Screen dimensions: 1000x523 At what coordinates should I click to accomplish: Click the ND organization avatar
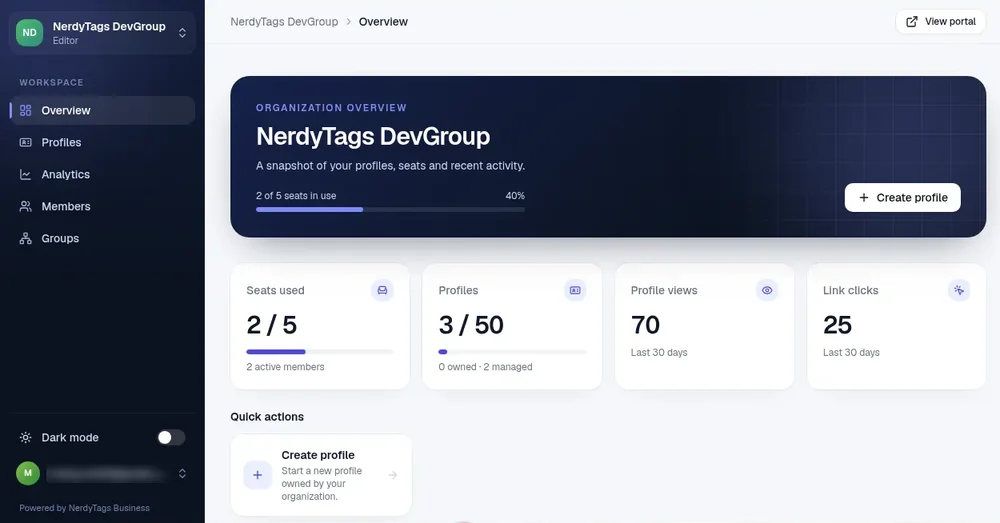[x=29, y=33]
